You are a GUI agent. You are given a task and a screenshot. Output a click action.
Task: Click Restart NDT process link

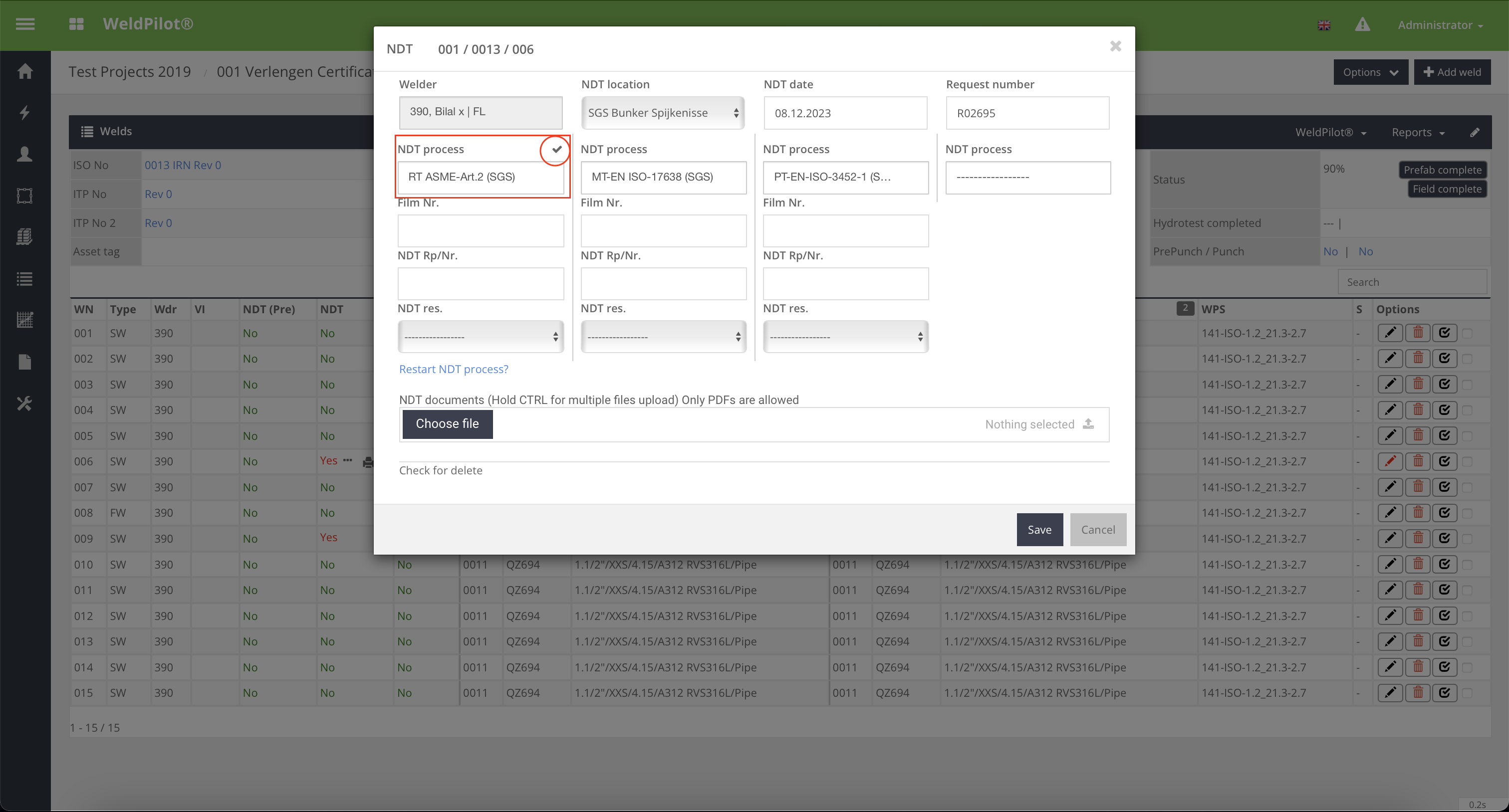[x=454, y=369]
